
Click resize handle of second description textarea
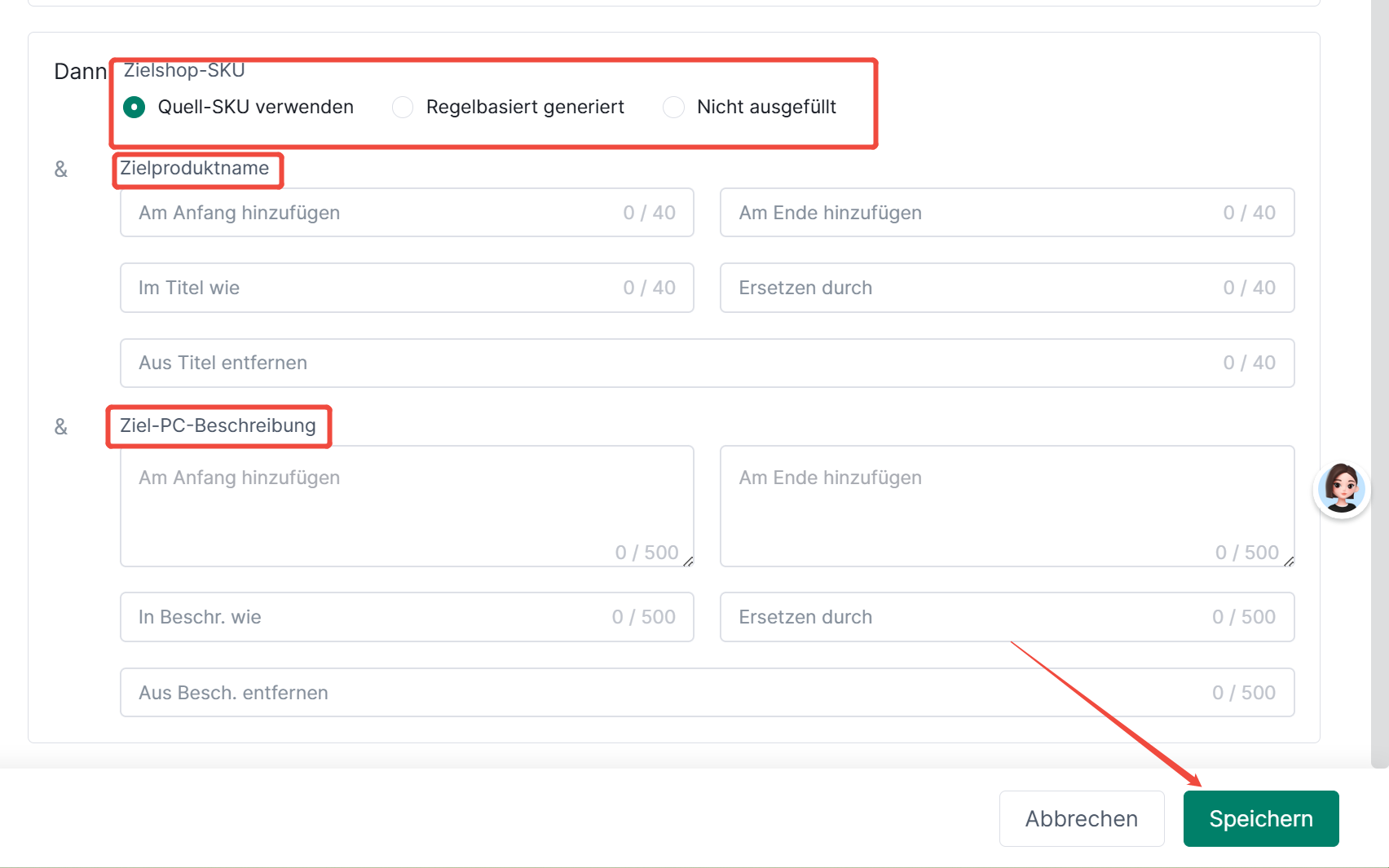tap(1289, 561)
